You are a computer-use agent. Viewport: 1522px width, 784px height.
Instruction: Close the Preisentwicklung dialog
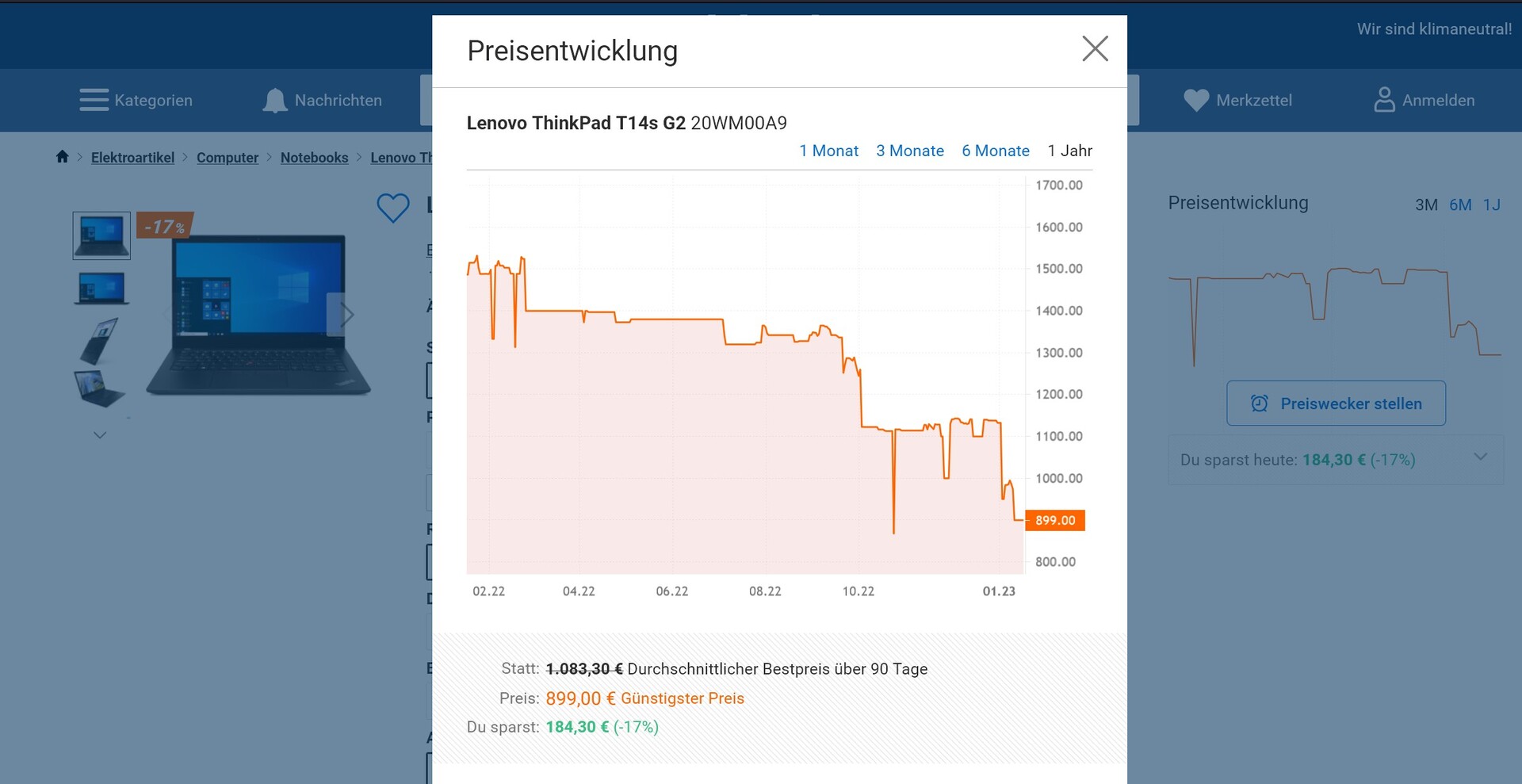1095,49
